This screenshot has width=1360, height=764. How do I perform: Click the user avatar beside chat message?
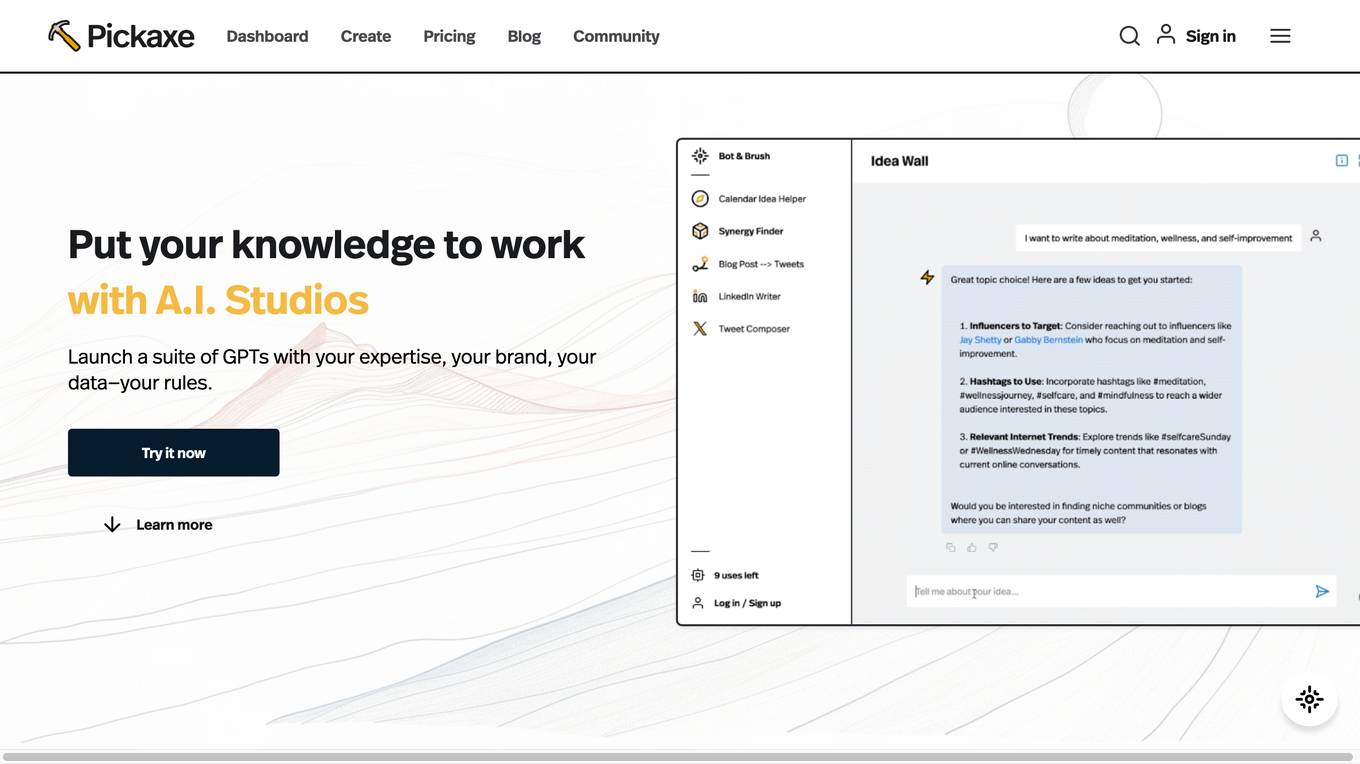tap(1316, 236)
